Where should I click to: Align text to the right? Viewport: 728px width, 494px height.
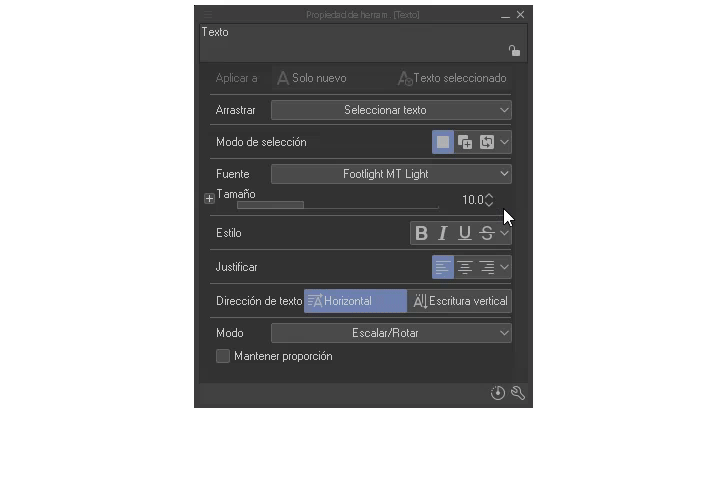pyautogui.click(x=487, y=267)
